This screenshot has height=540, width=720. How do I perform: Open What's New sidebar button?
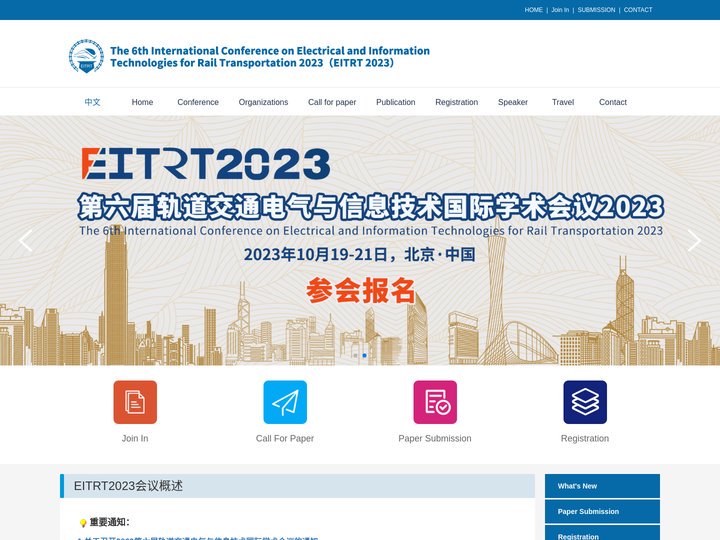[x=602, y=486]
